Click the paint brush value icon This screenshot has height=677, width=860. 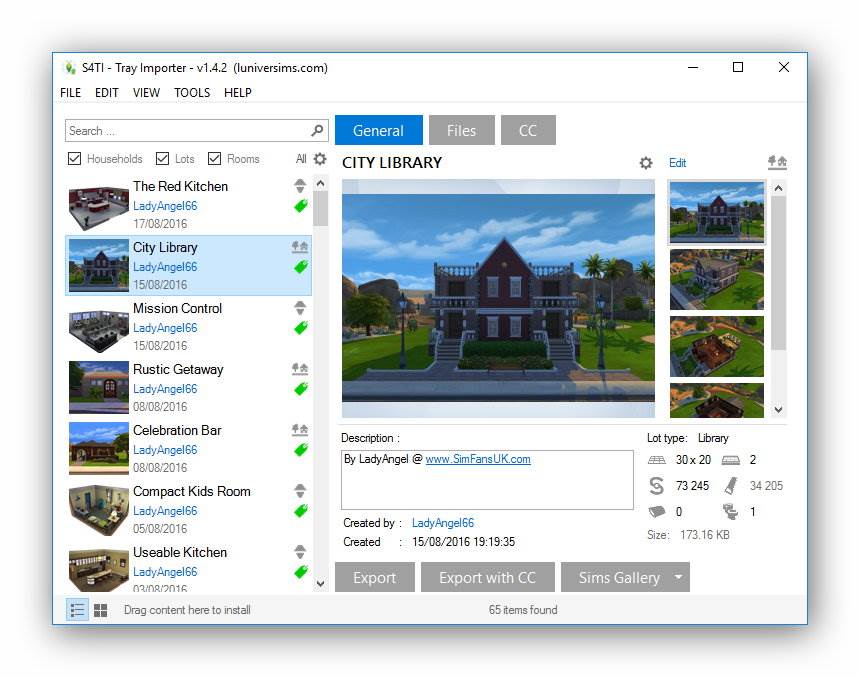tap(731, 486)
